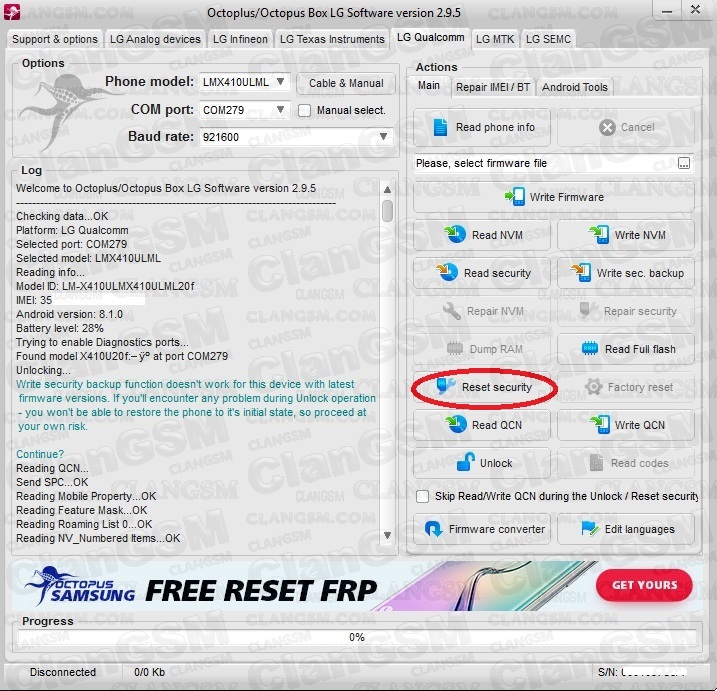Browse for firmware file with ellipsis button
This screenshot has width=717, height=691.
tap(684, 163)
